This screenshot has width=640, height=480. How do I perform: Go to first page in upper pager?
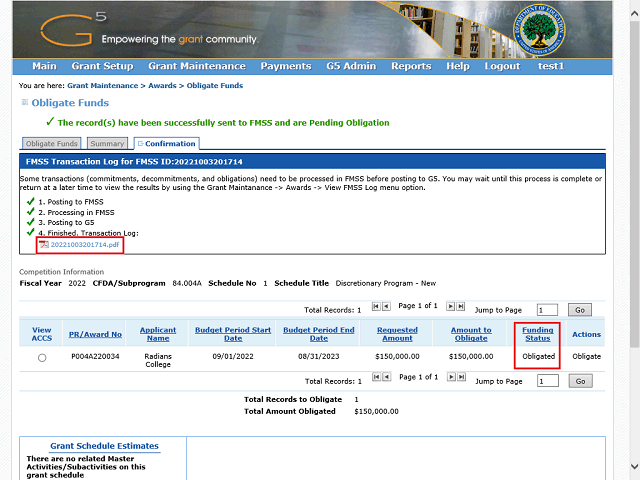click(376, 306)
